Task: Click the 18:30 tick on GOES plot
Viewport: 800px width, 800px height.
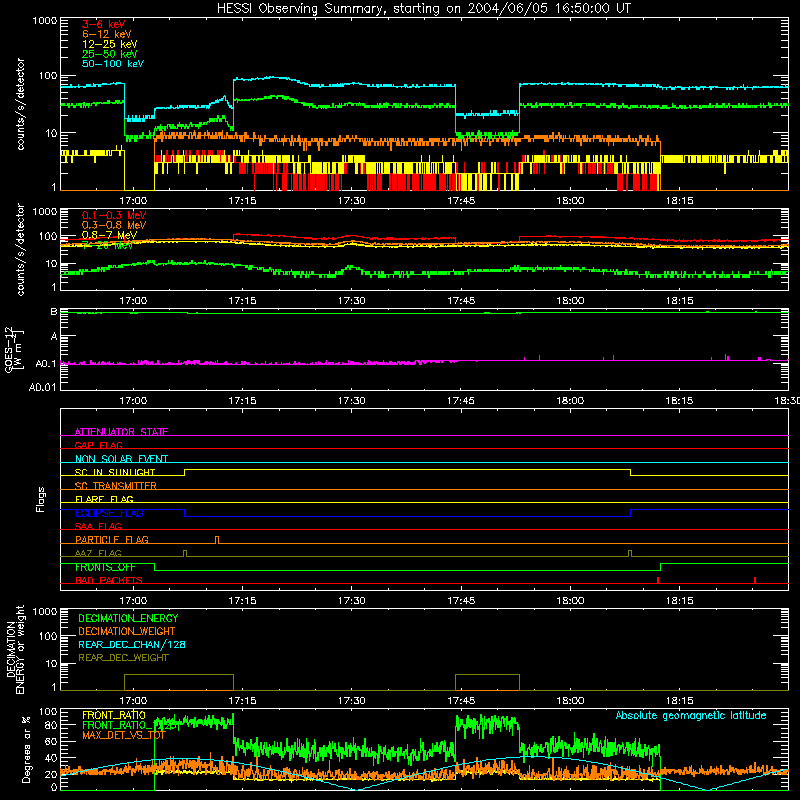Action: 787,401
